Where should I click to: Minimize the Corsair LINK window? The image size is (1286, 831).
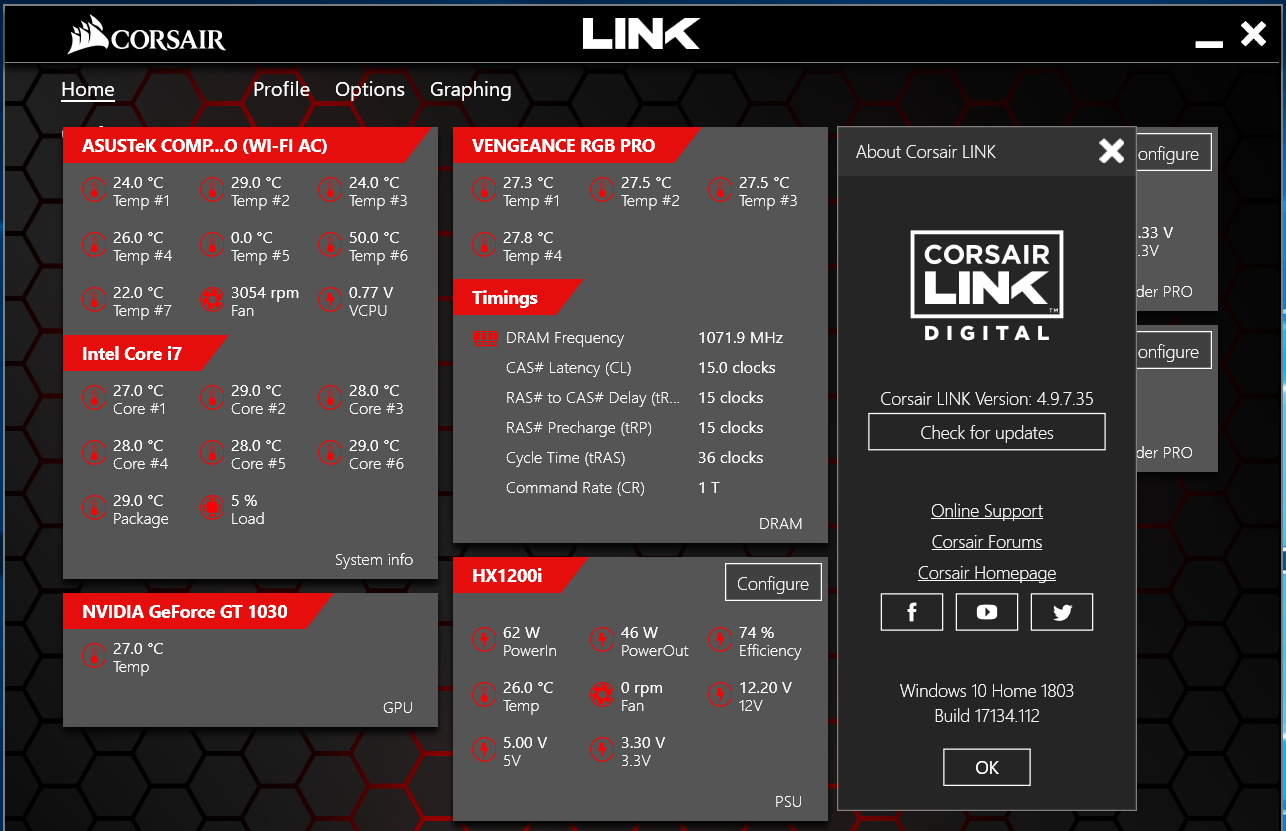pyautogui.click(x=1209, y=43)
